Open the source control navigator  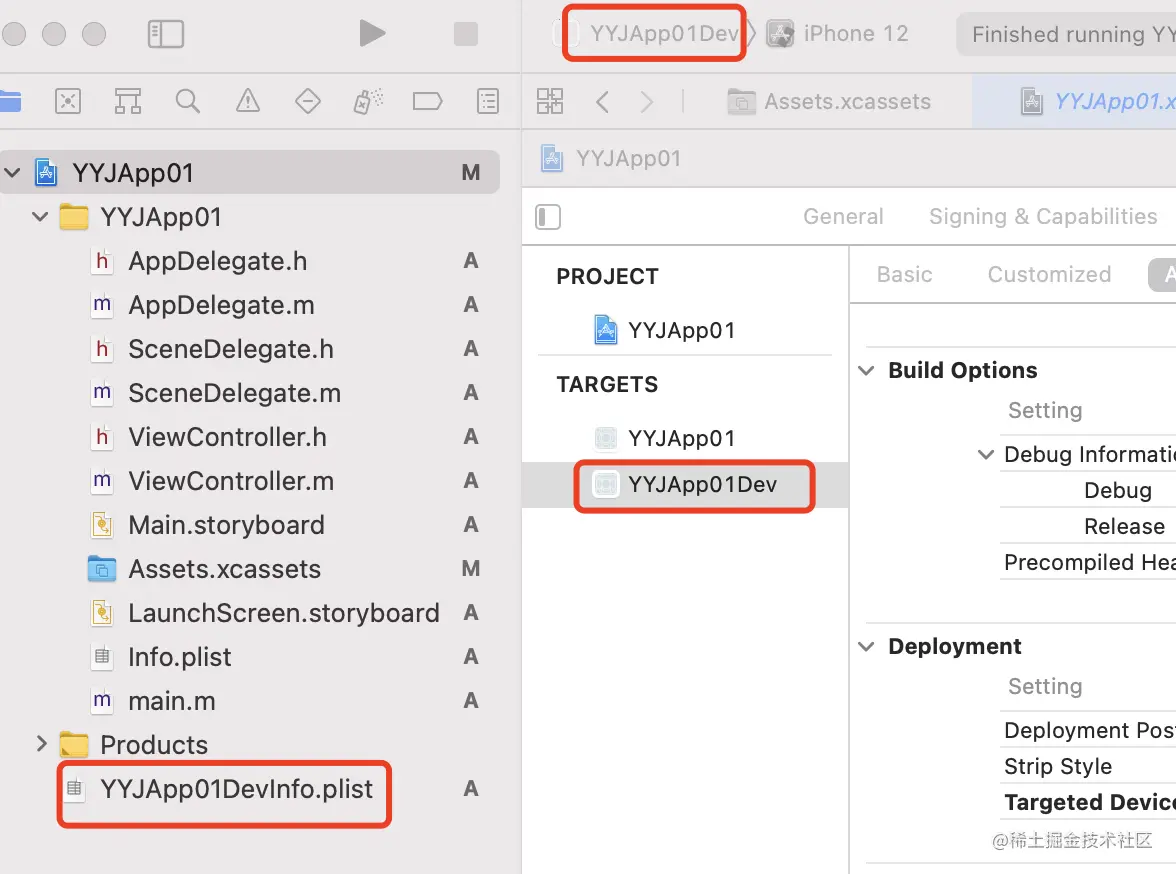(x=68, y=101)
